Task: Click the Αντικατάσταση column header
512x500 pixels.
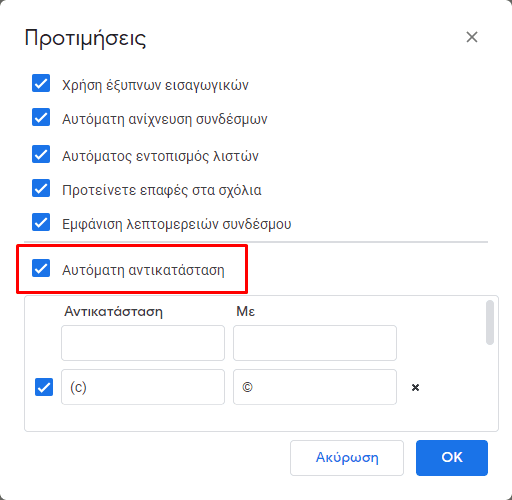Action: [113, 312]
